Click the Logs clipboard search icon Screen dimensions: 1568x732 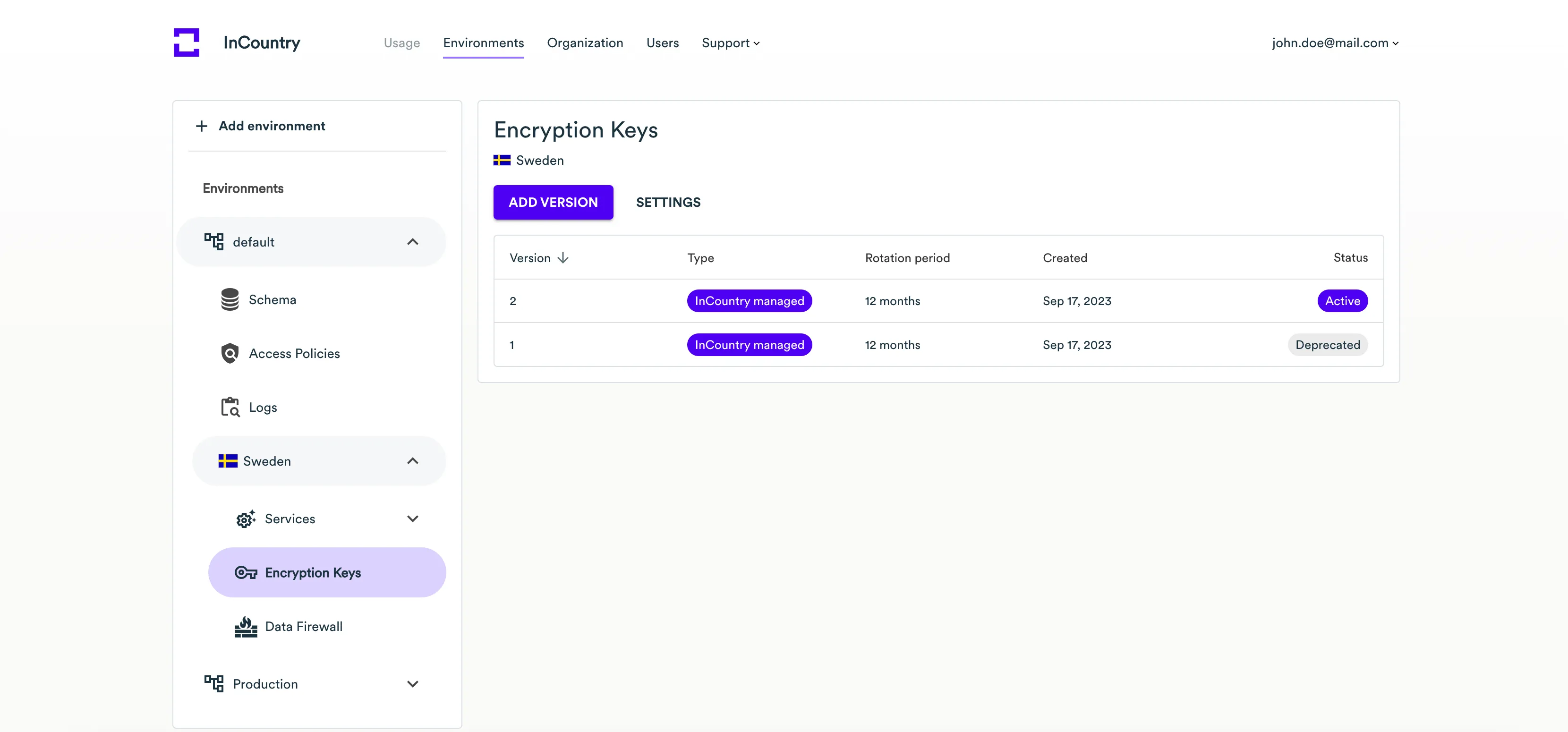[230, 407]
